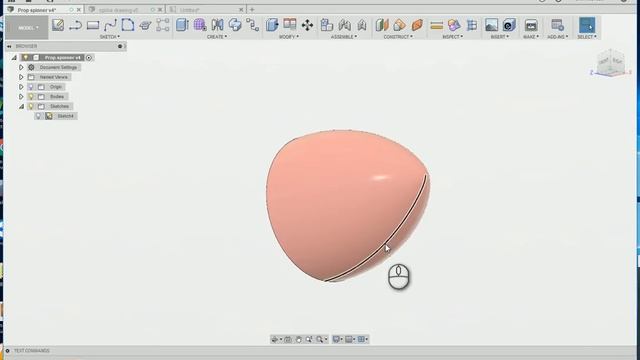Click the 3D Print make icon
This screenshot has height=360, width=640.
[x=531, y=25]
